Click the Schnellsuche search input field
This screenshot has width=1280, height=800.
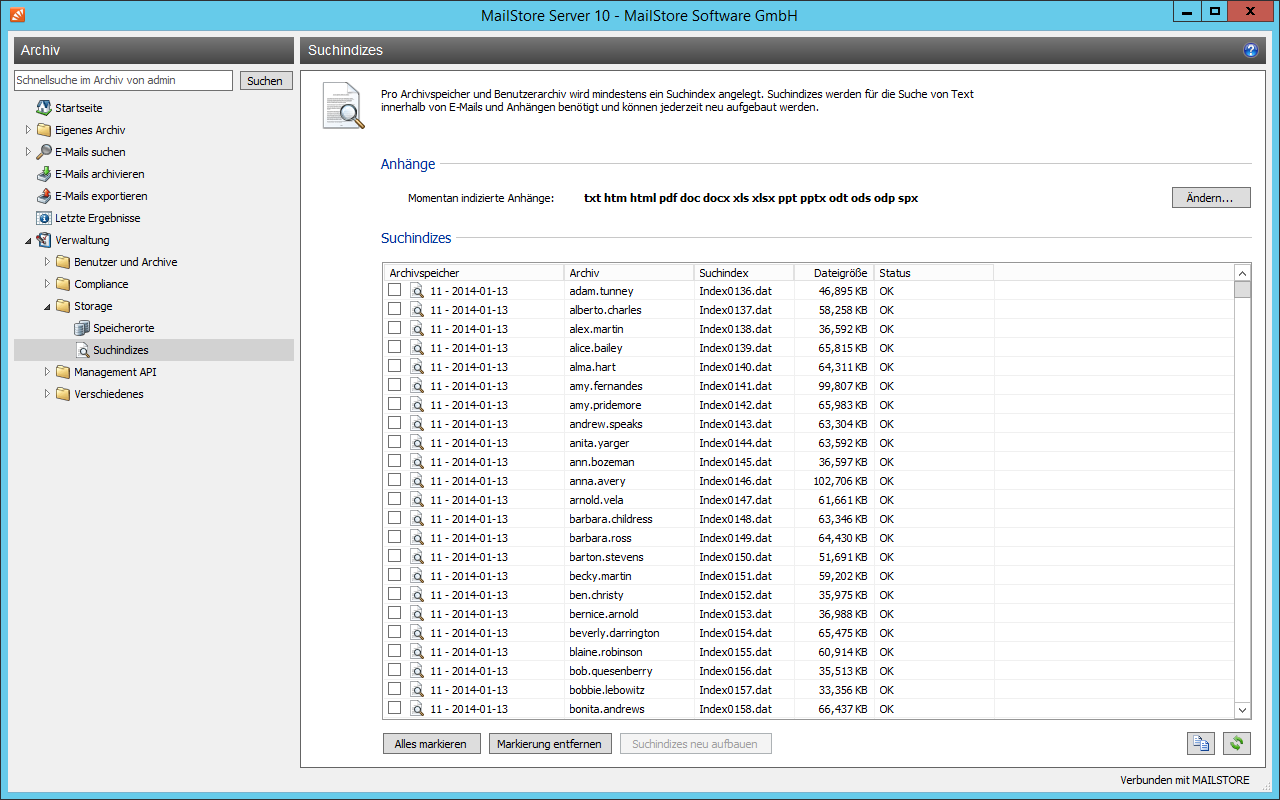coord(123,80)
